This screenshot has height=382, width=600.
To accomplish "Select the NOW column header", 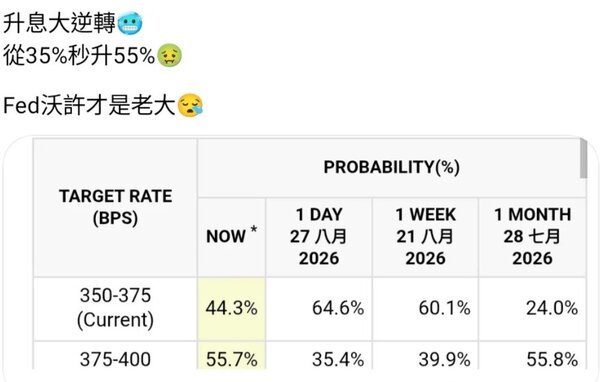I will (x=232, y=237).
